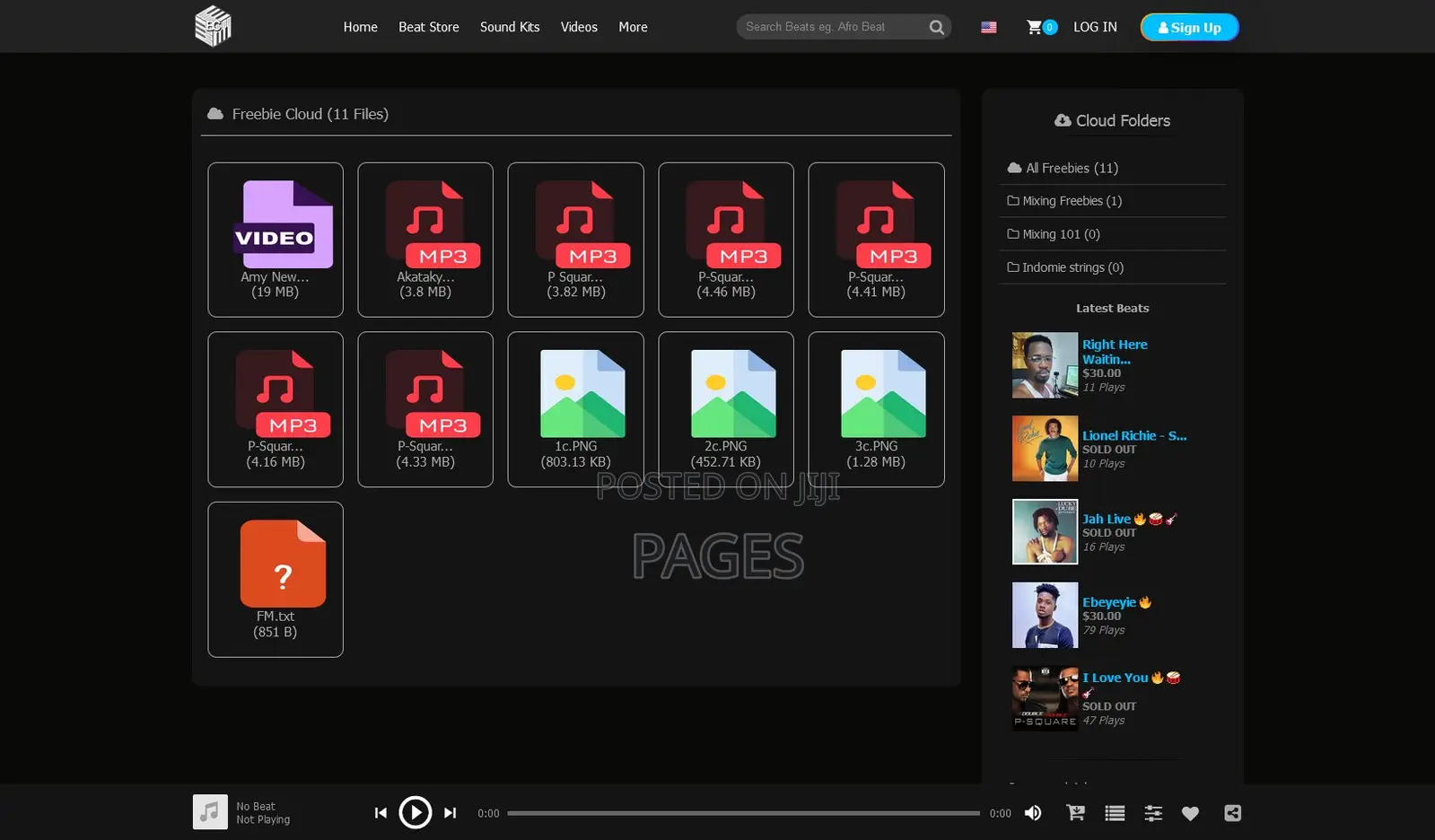
Task: Click the No Beat music note thumbnail
Action: [x=210, y=812]
